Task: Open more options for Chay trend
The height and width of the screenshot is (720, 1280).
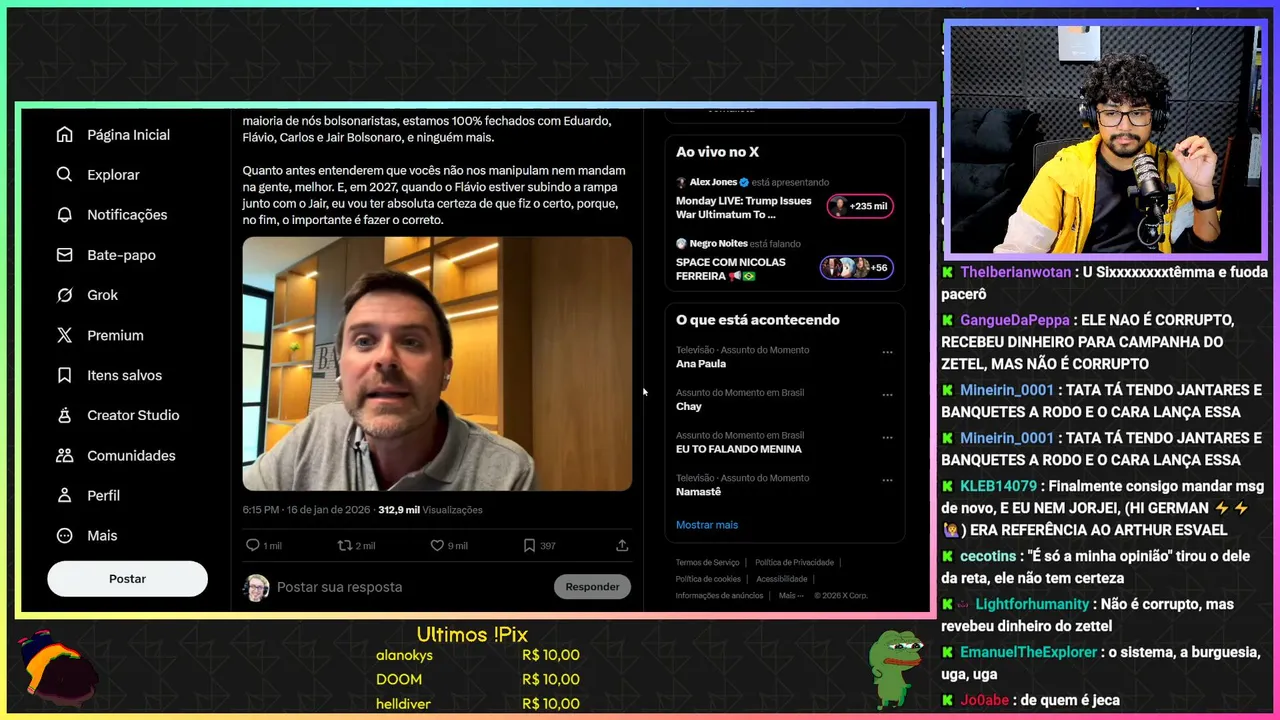Action: click(x=887, y=394)
